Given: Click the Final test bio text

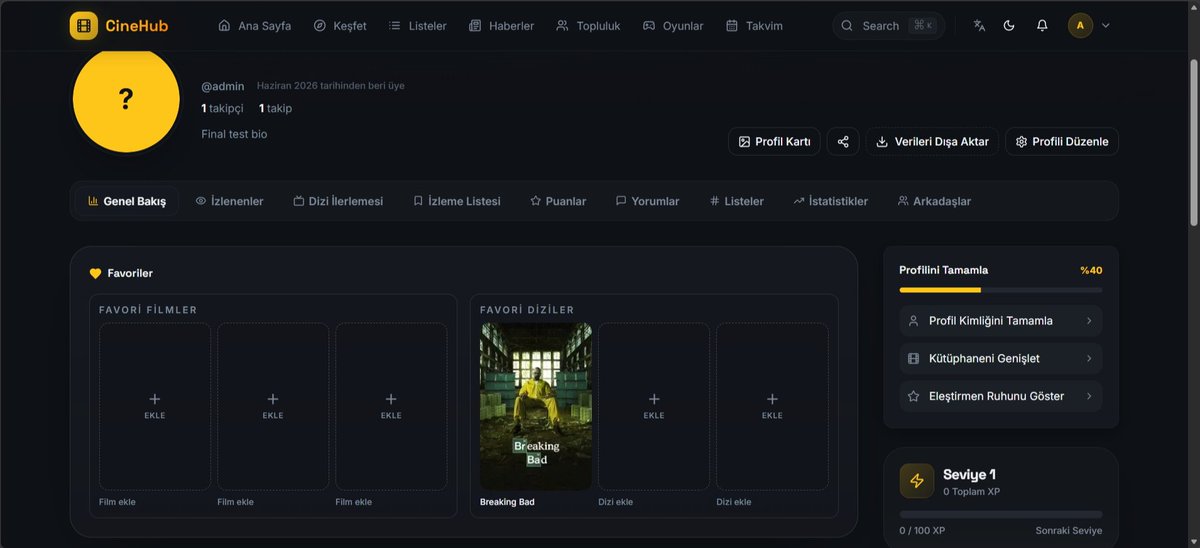Looking at the screenshot, I should (234, 134).
